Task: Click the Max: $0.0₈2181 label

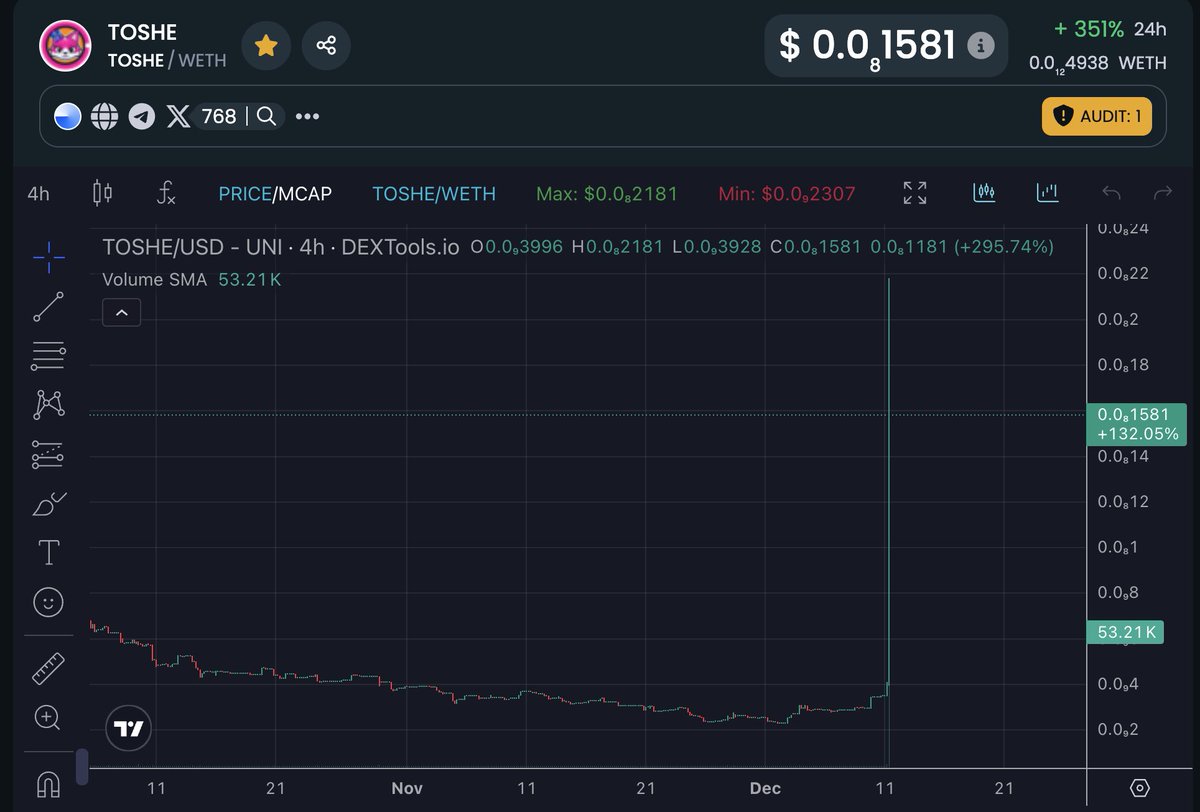Action: click(607, 194)
